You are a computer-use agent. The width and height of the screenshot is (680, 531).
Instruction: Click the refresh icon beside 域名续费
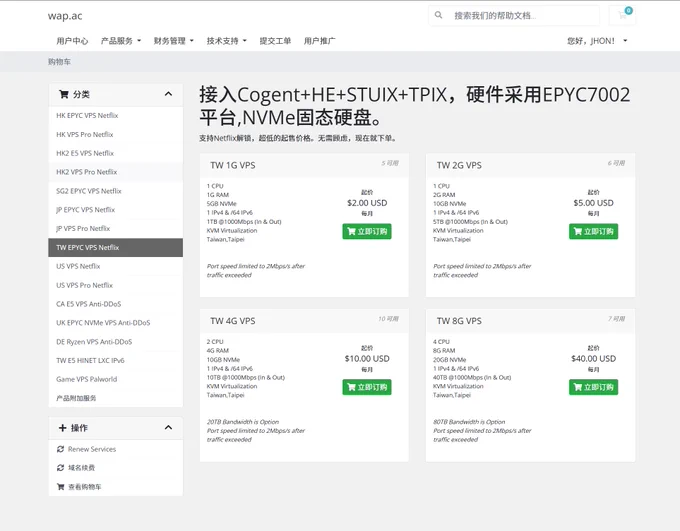(61, 468)
